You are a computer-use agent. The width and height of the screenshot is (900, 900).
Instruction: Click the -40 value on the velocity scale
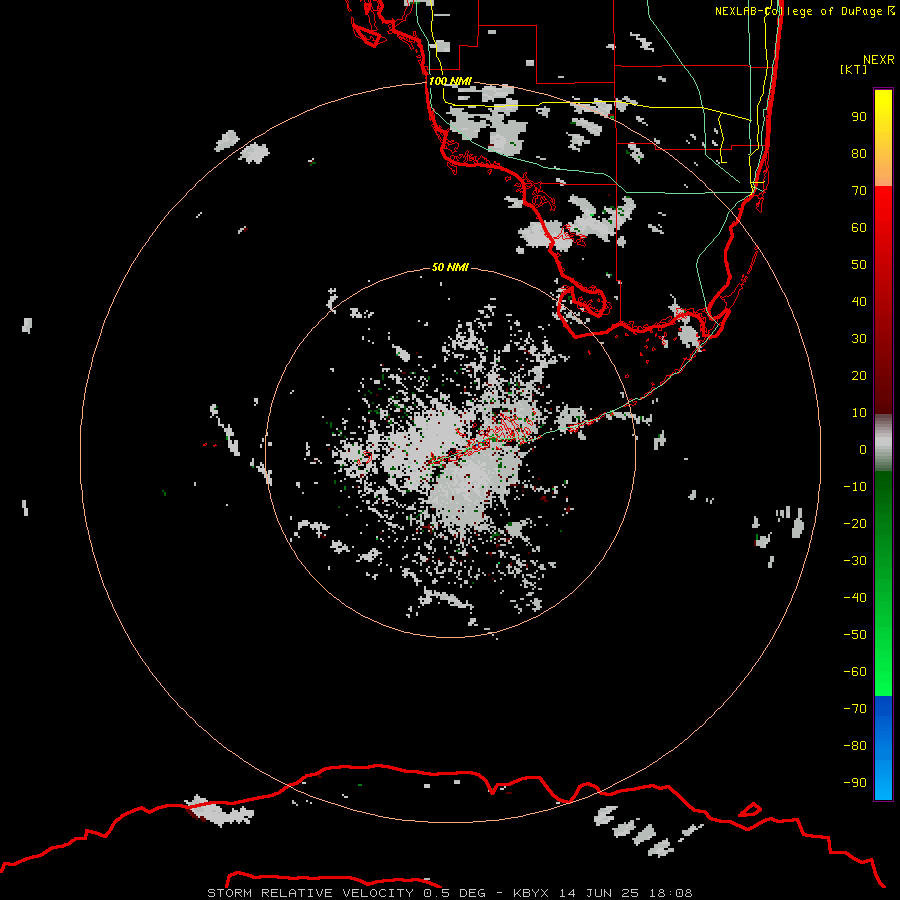pos(855,598)
